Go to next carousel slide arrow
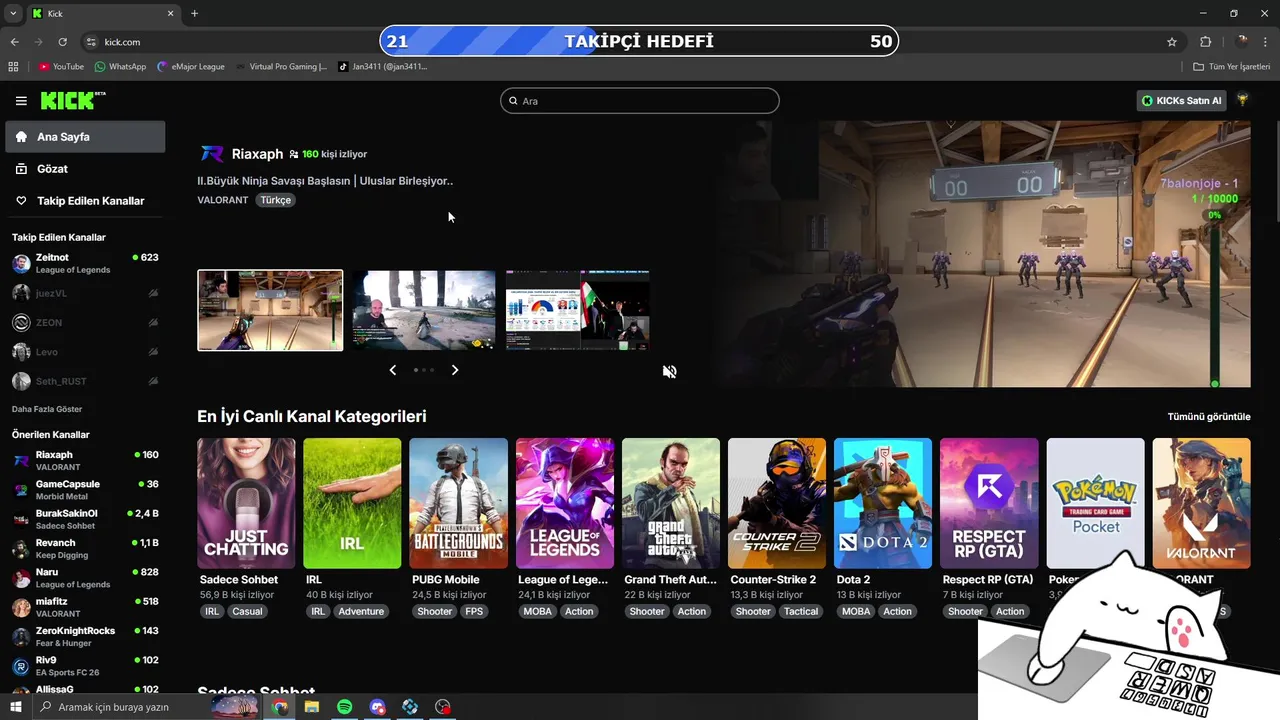Viewport: 1280px width, 720px height. pos(455,370)
